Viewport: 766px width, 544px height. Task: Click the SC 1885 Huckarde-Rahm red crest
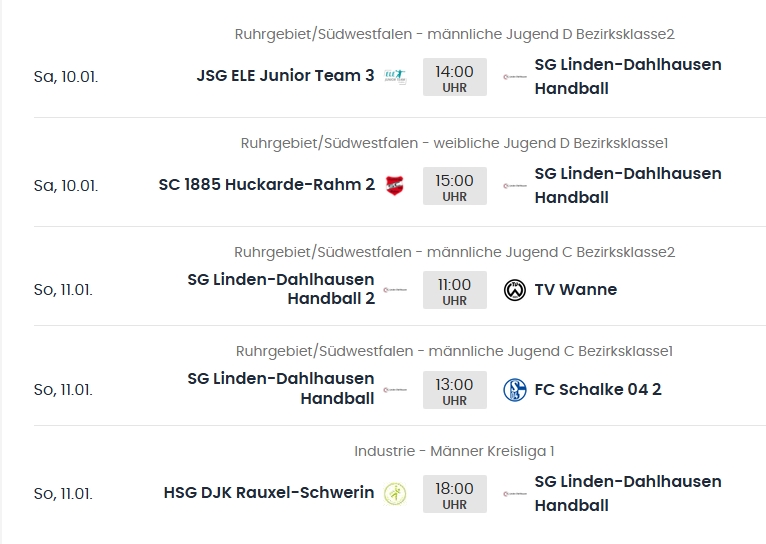coord(394,185)
